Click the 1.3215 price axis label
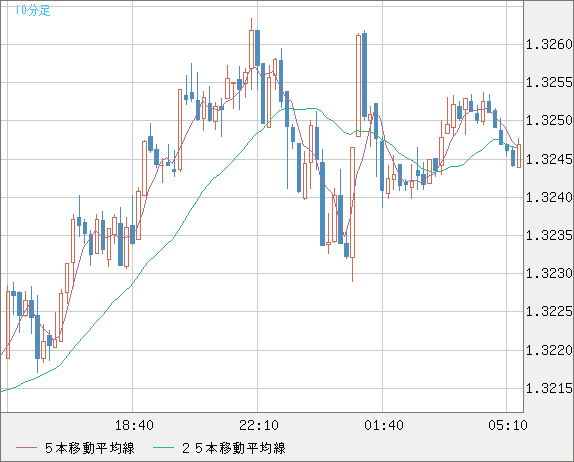 pos(549,388)
